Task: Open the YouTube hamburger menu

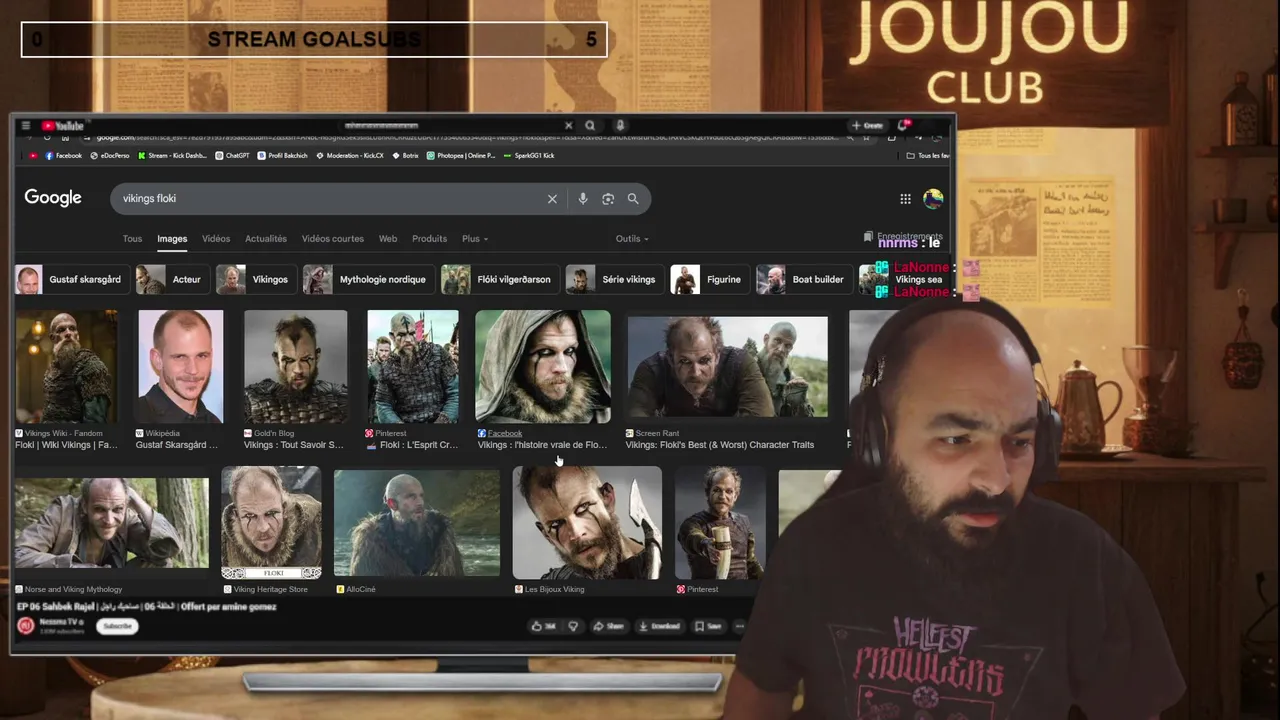Action: pyautogui.click(x=26, y=126)
